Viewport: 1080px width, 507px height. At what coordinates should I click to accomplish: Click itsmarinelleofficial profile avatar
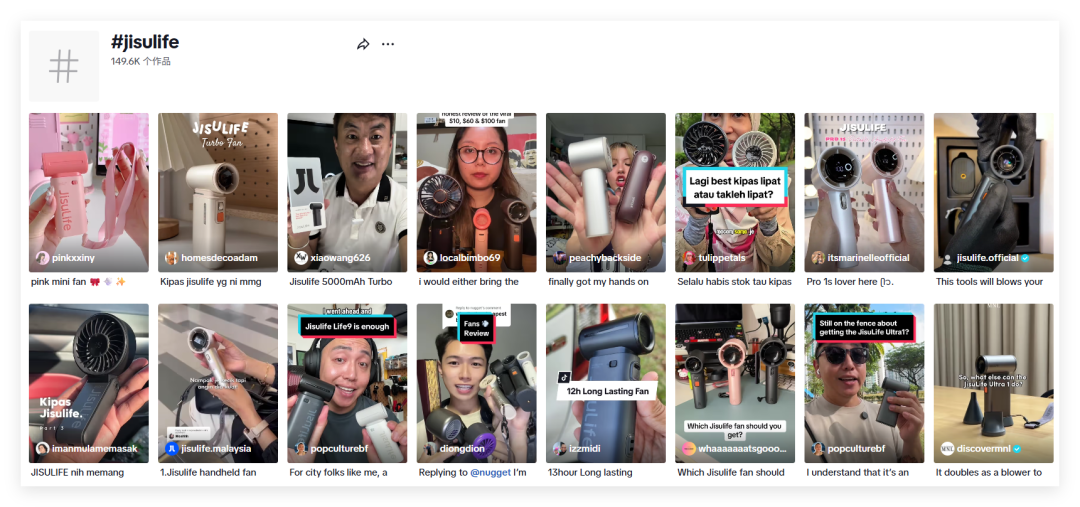click(818, 258)
